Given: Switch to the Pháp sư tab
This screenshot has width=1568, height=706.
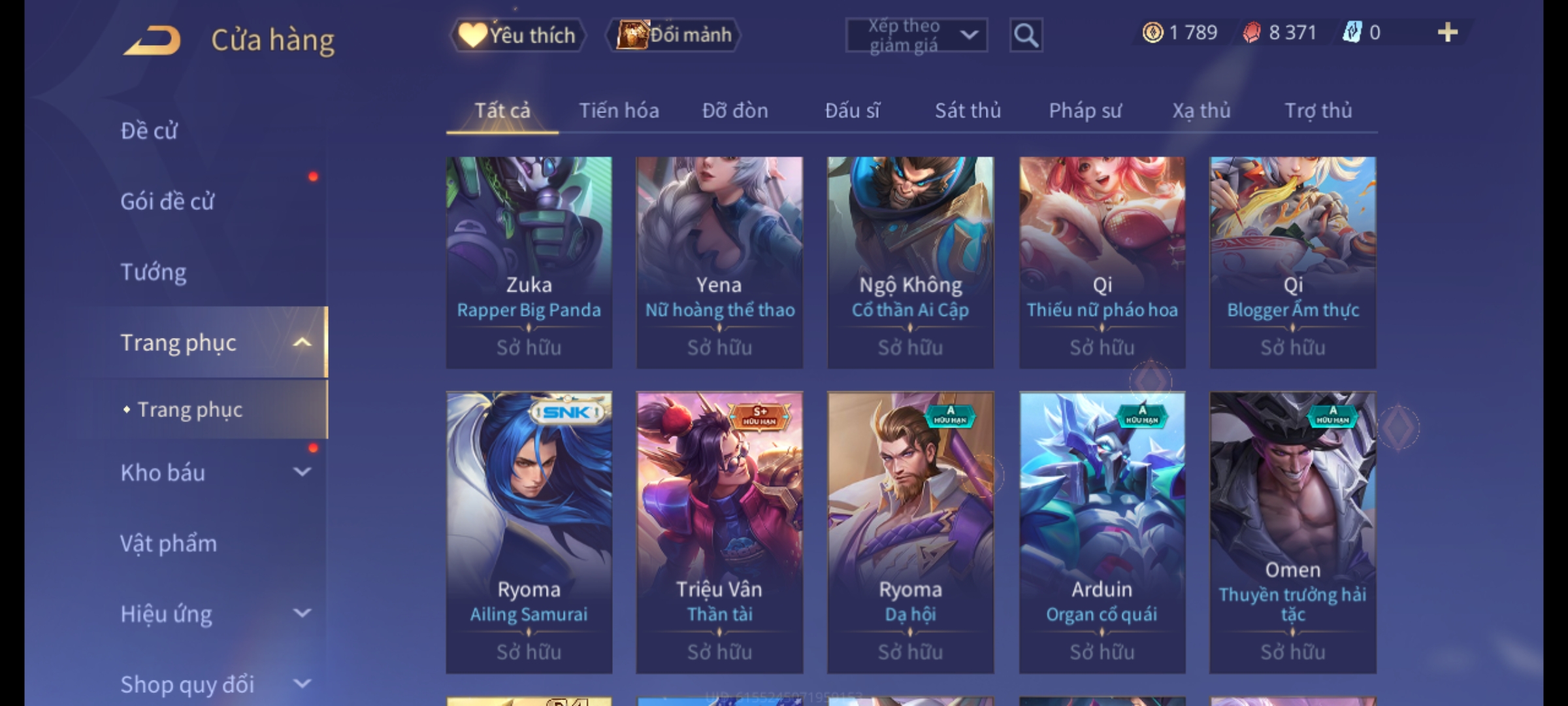Looking at the screenshot, I should (x=1085, y=110).
